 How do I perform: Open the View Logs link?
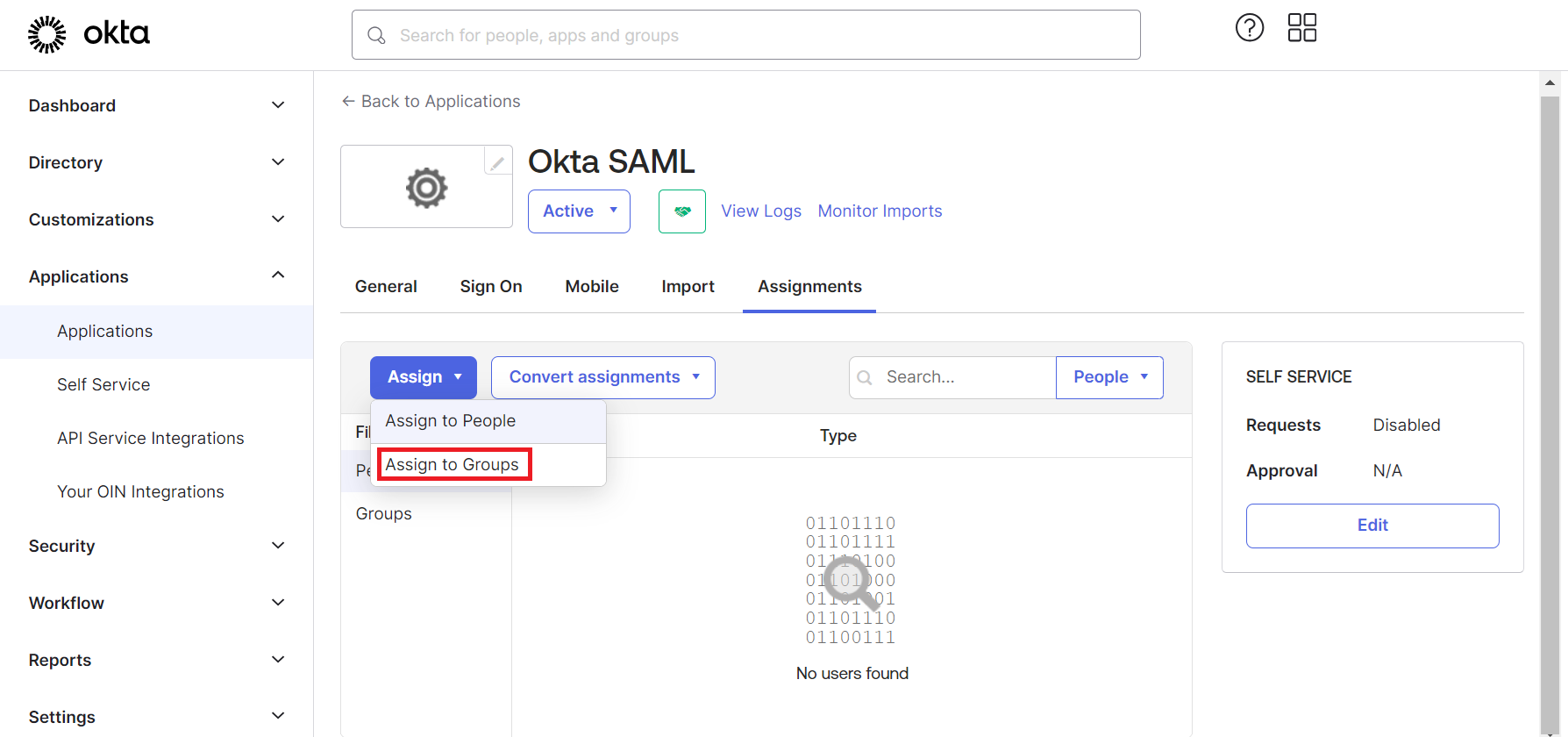tap(760, 211)
